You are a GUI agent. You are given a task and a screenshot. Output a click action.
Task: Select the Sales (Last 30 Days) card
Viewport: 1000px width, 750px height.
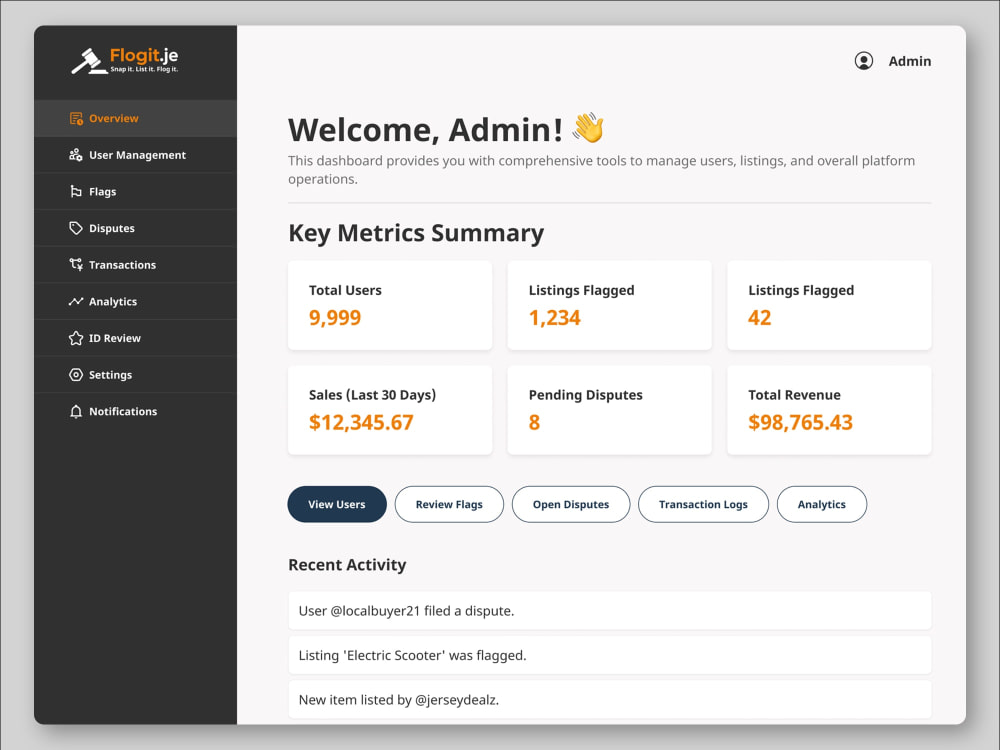[390, 409]
